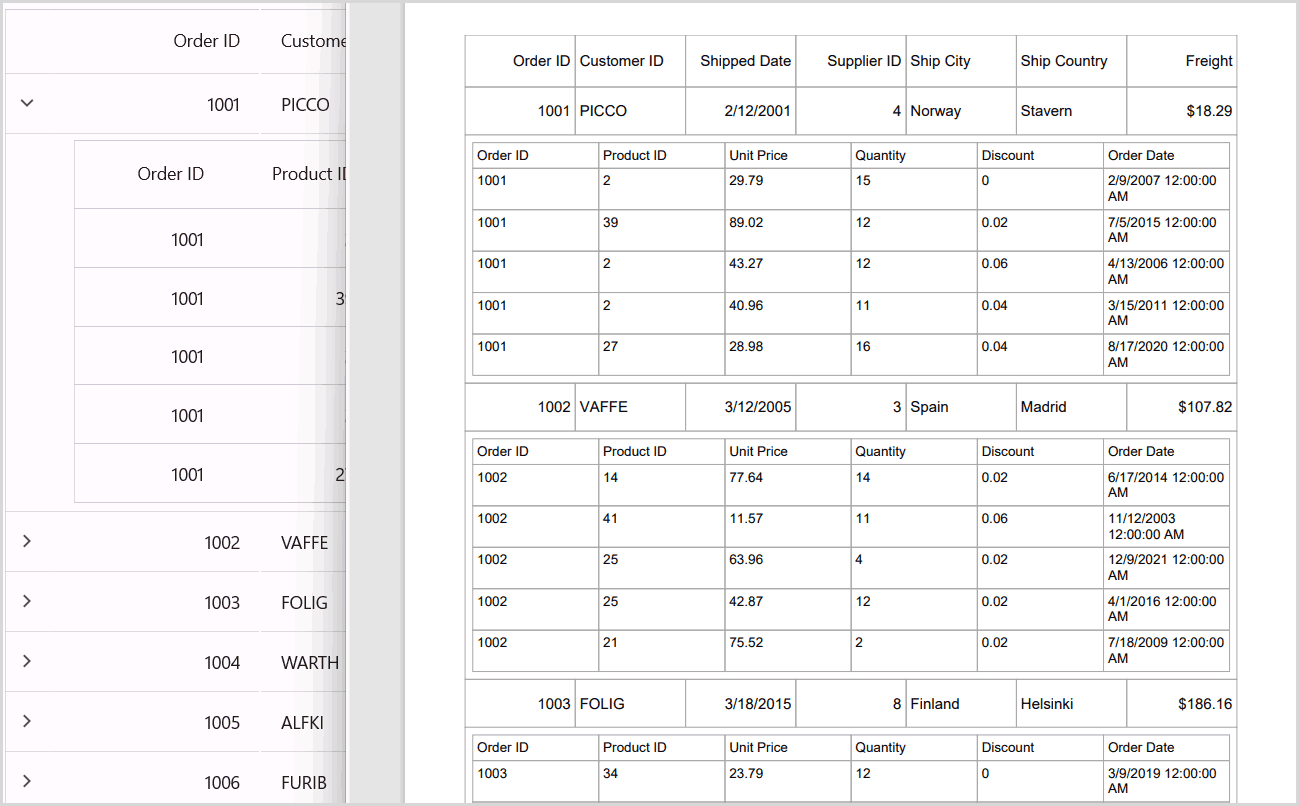The height and width of the screenshot is (806, 1299).
Task: Expand the row for order 1005 ALFKI
Action: 27,722
